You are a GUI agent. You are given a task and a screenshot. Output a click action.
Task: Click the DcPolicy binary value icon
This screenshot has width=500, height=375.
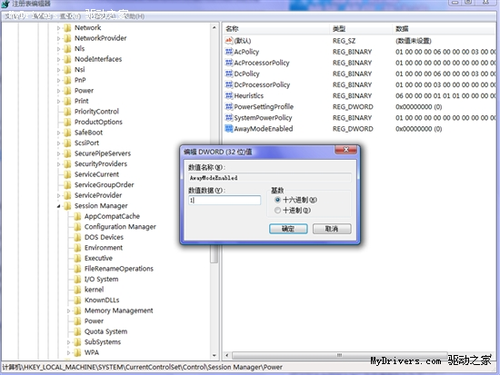click(x=229, y=73)
